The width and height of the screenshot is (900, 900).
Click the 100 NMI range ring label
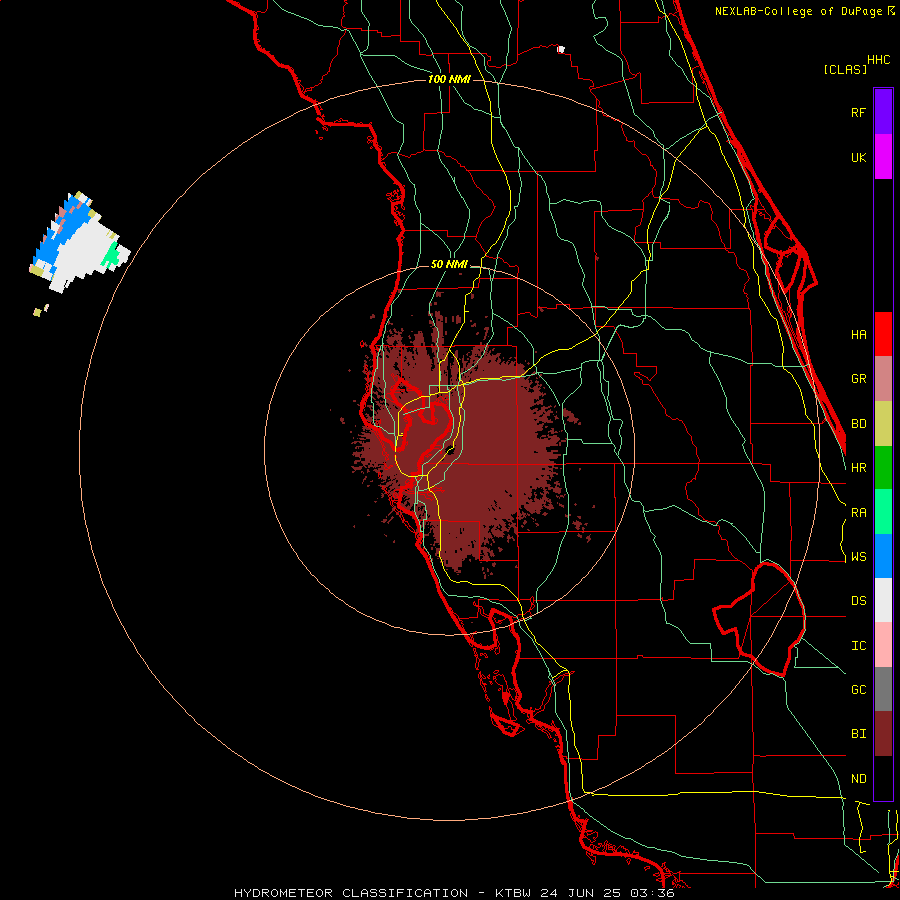point(449,79)
